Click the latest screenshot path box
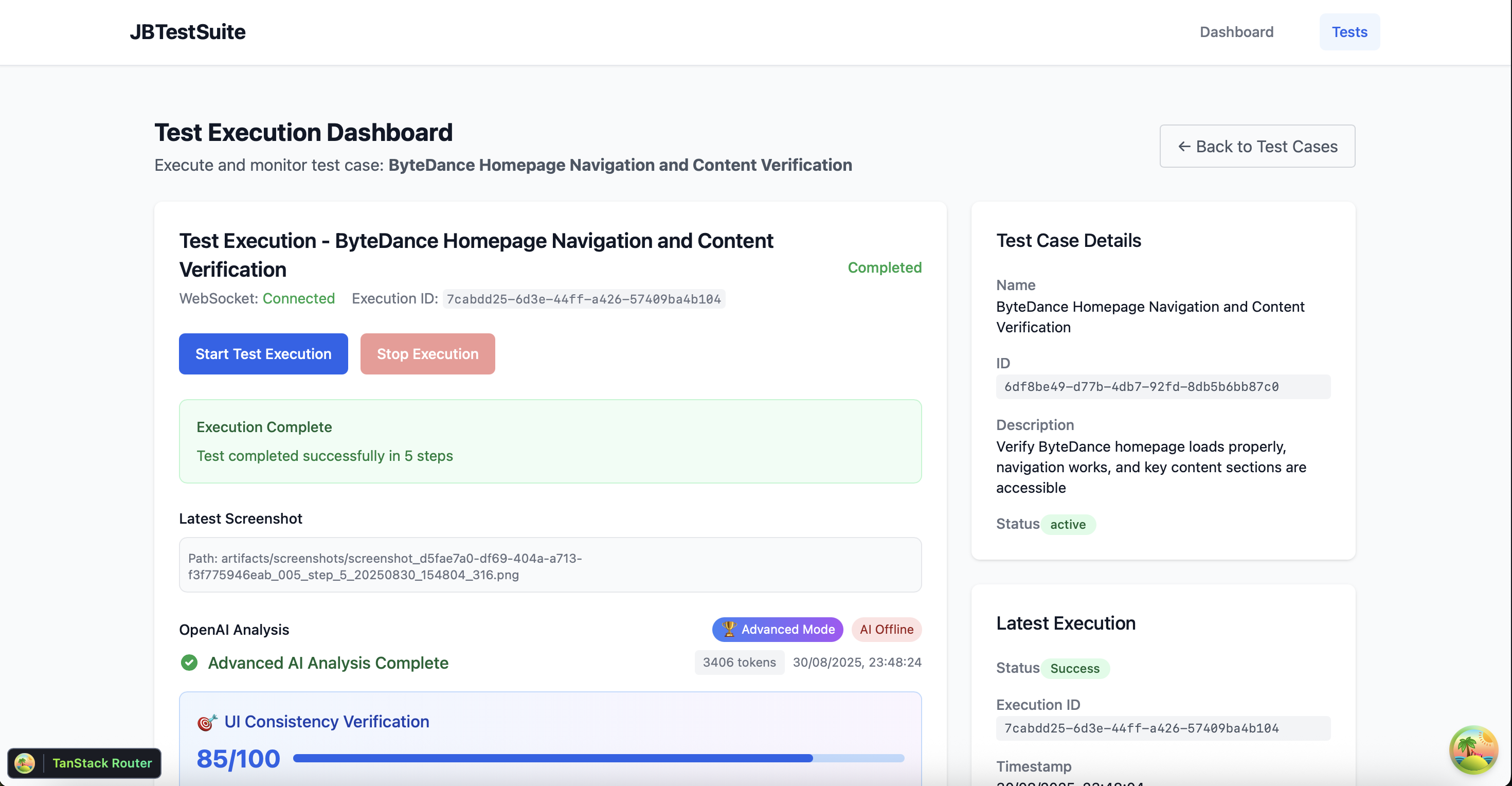 click(x=550, y=565)
